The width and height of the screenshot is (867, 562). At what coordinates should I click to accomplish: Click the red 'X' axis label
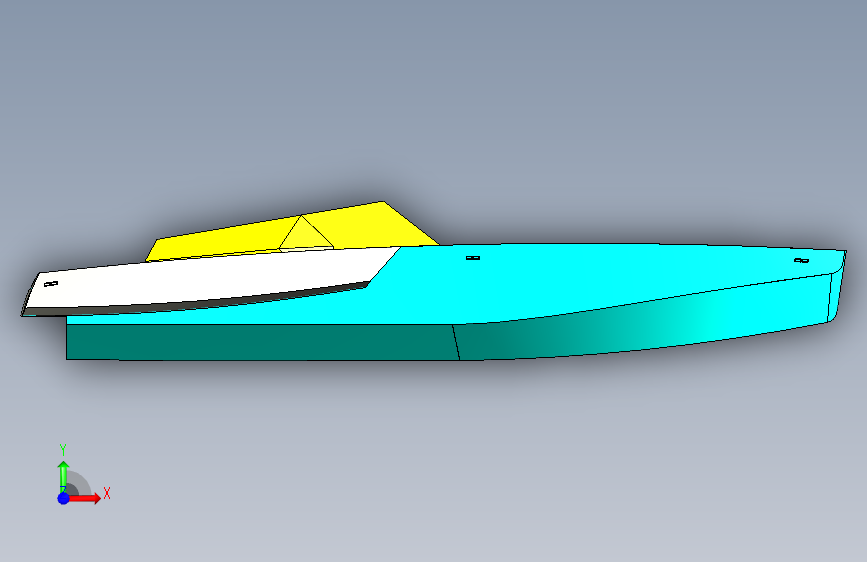tap(107, 493)
